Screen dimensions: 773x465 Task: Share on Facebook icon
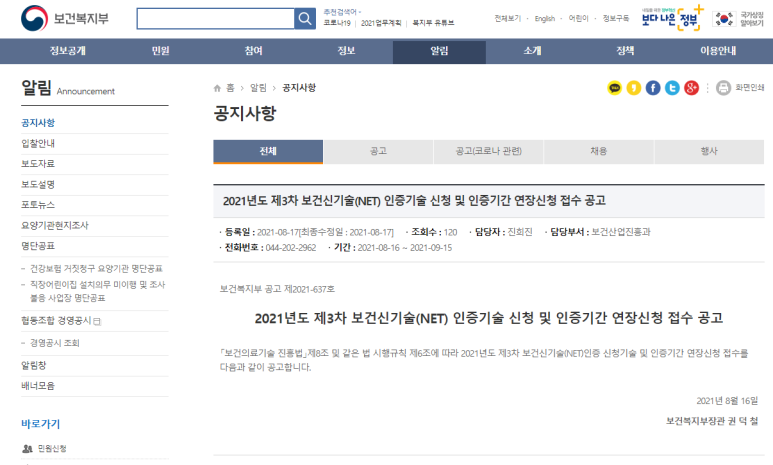point(653,88)
